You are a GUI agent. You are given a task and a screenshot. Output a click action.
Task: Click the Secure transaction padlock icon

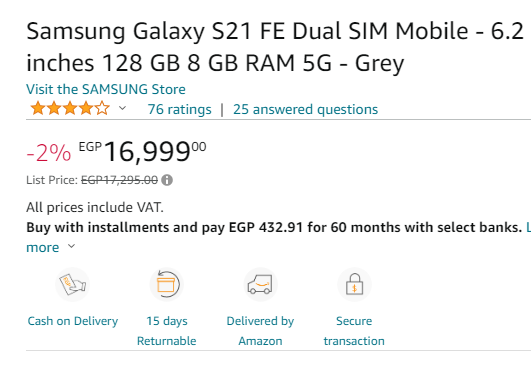tap(354, 285)
